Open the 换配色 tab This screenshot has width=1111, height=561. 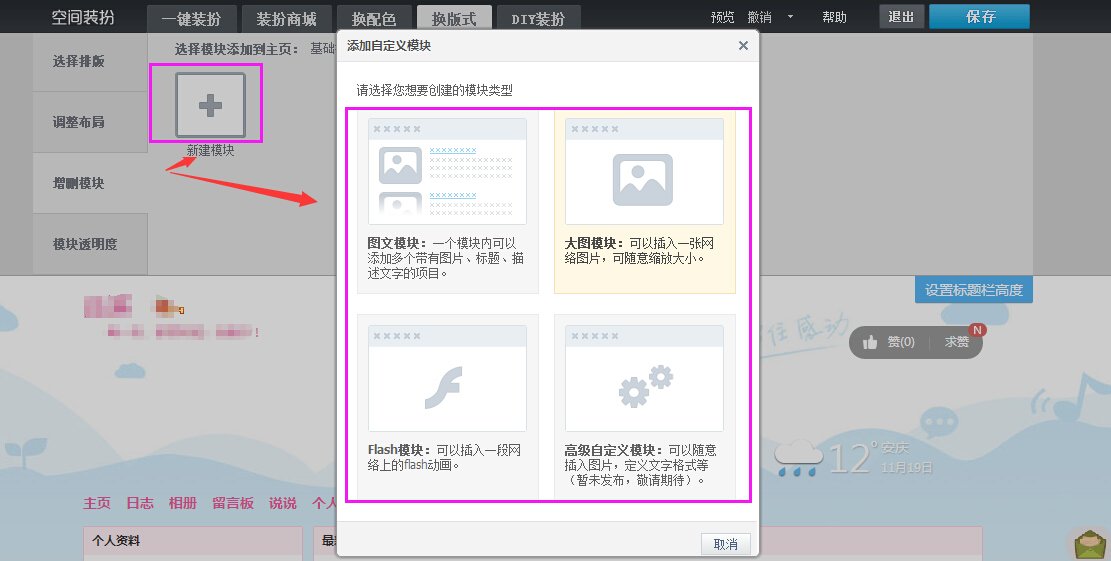pos(374,19)
